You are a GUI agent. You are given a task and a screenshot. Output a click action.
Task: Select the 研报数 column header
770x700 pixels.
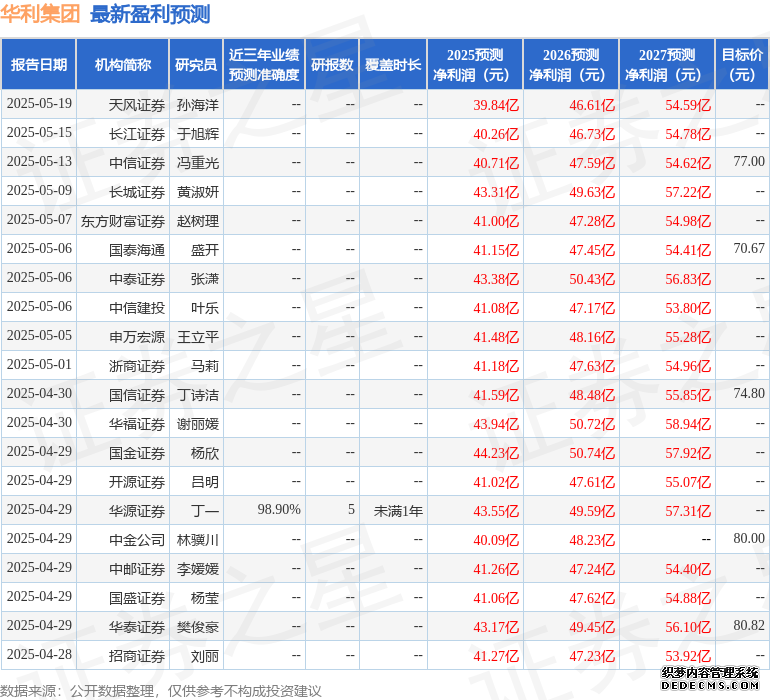tap(332, 64)
